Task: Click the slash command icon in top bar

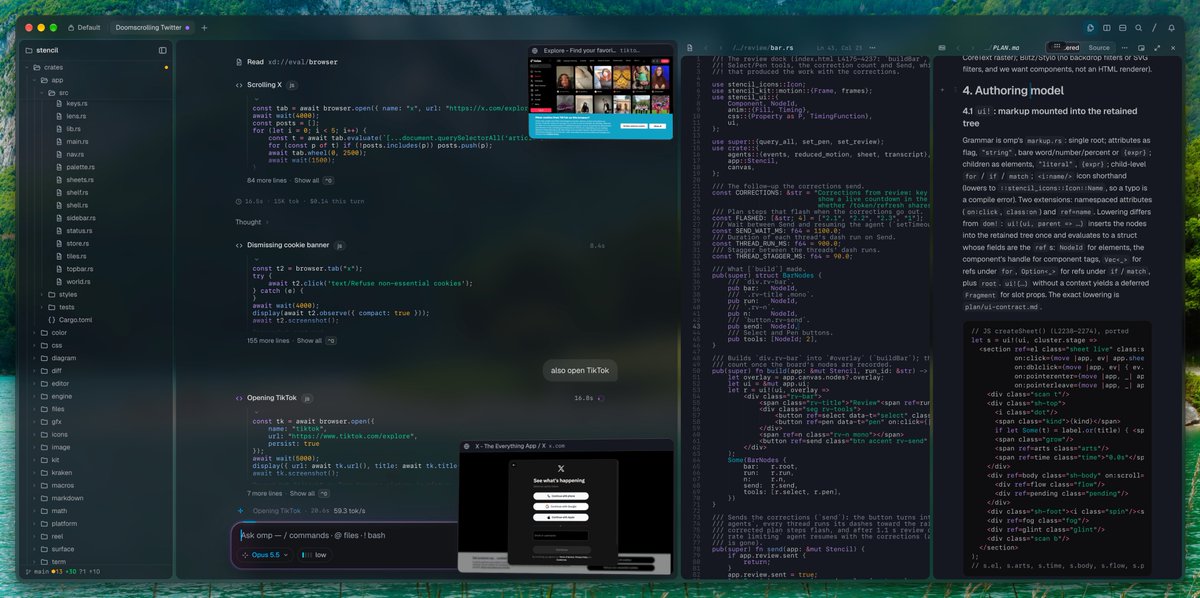Action: click(x=1155, y=28)
